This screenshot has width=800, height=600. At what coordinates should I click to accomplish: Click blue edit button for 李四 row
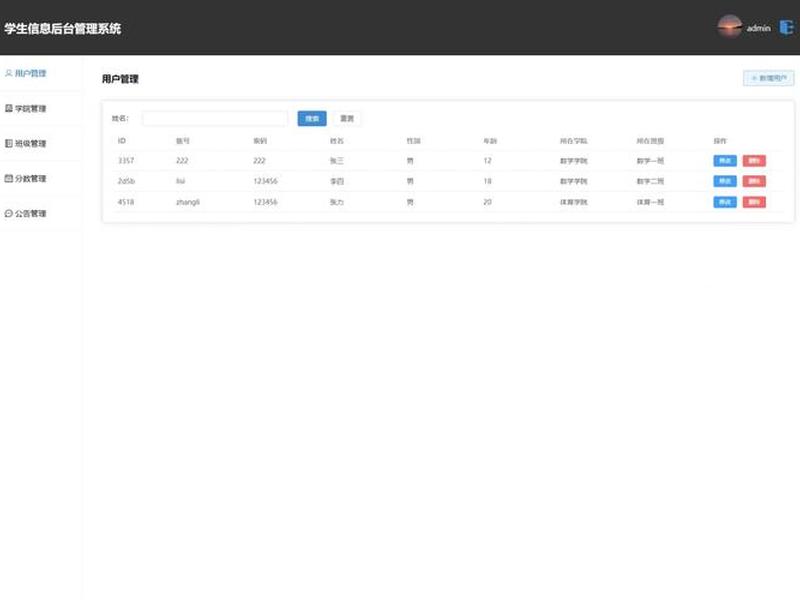coord(724,181)
